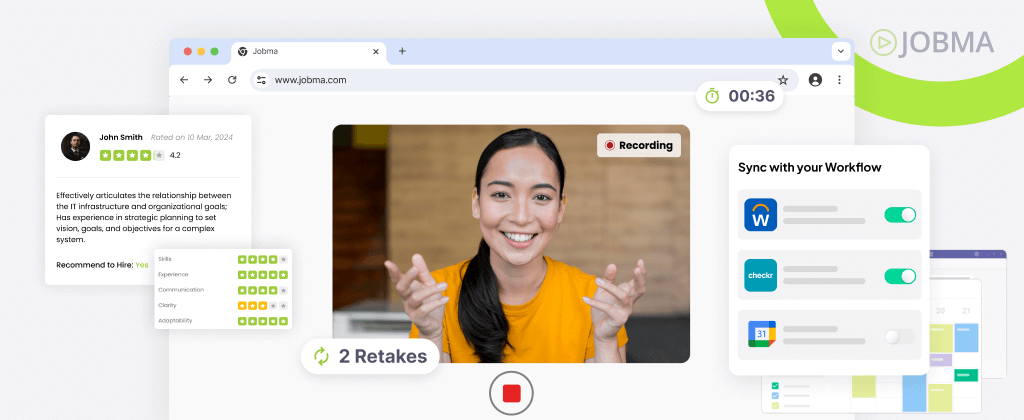1024x420 pixels.
Task: Click the retake circular arrows icon
Action: pyautogui.click(x=321, y=357)
